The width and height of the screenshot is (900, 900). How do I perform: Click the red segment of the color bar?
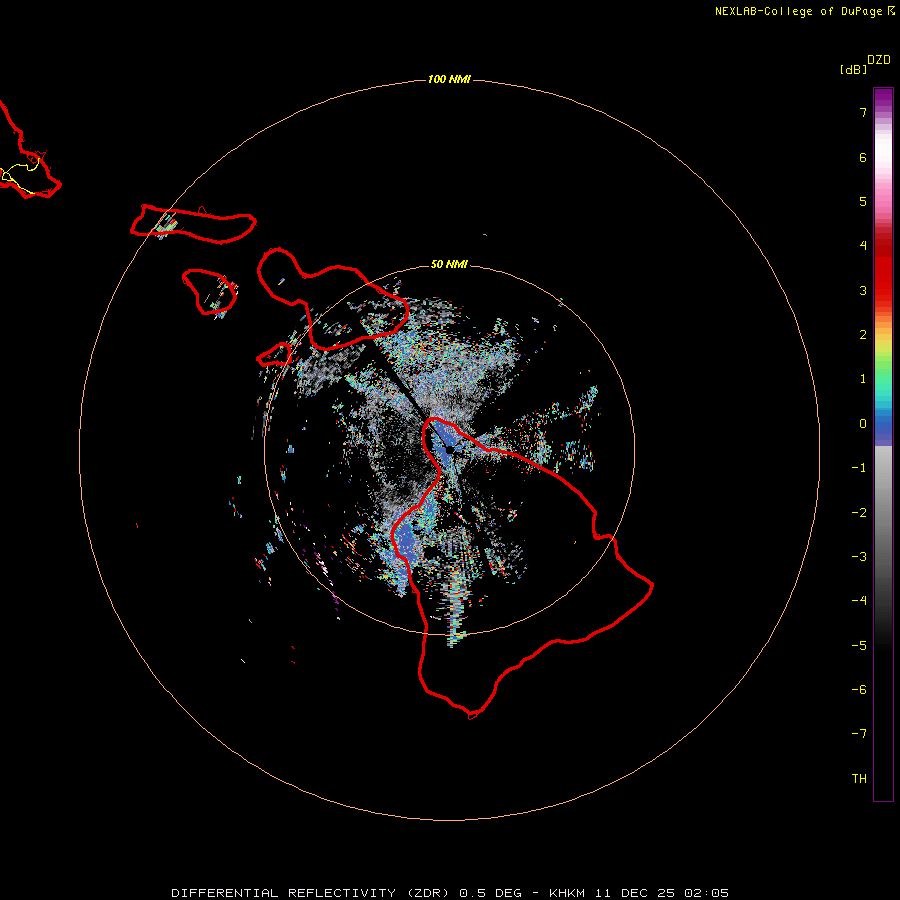click(x=883, y=270)
